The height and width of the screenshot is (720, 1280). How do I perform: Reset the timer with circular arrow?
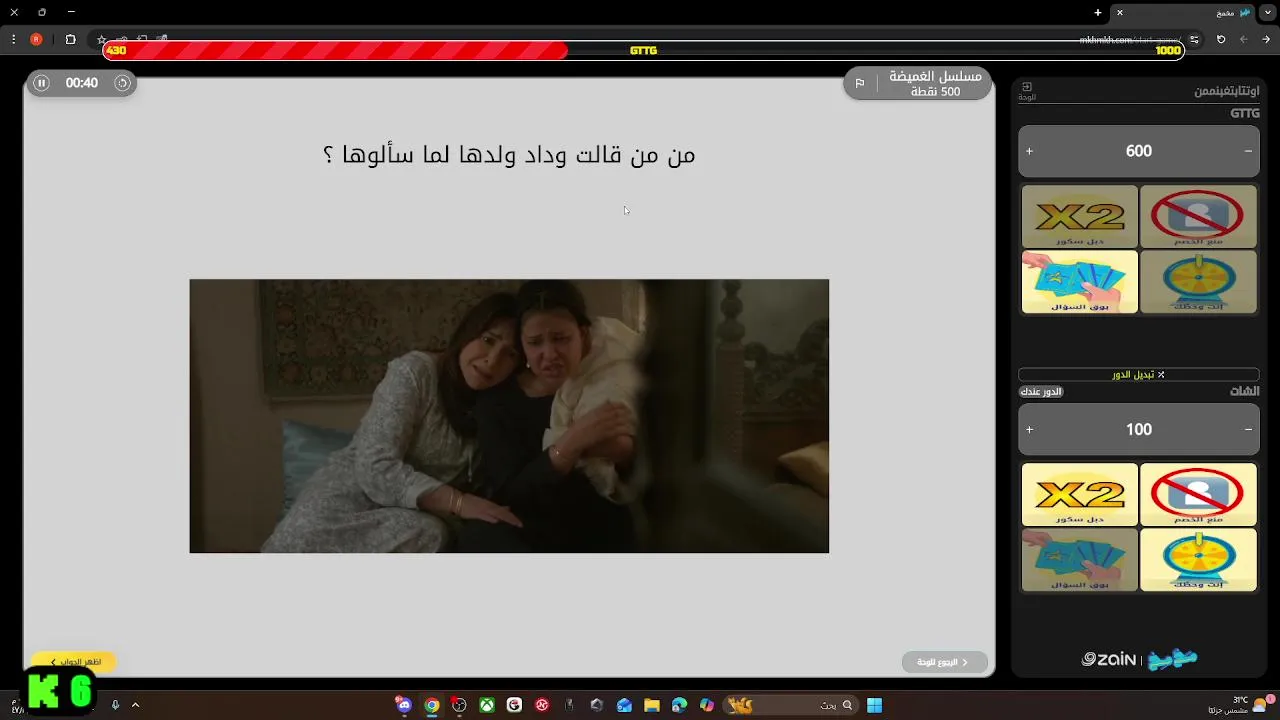(122, 83)
